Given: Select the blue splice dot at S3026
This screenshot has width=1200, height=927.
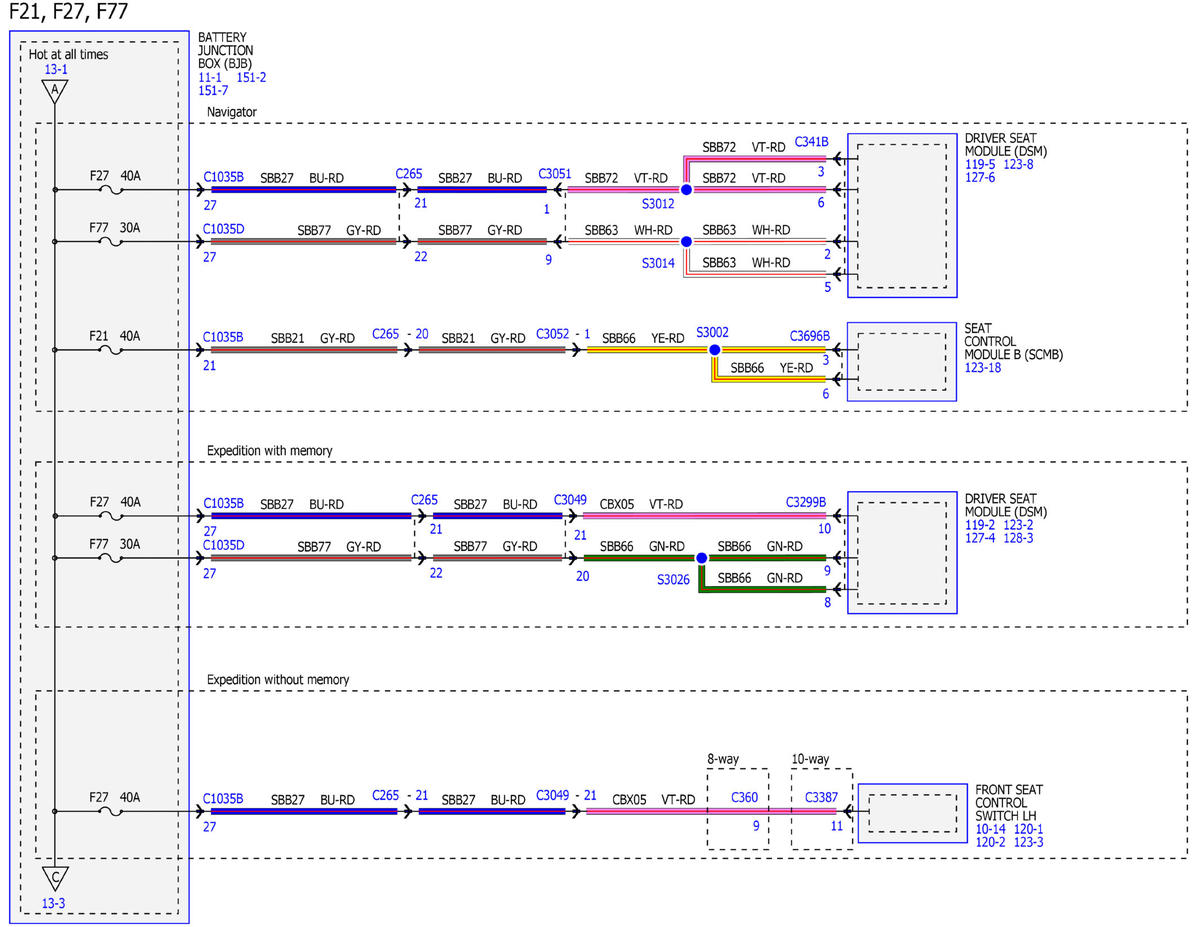Looking at the screenshot, I should click(x=701, y=558).
